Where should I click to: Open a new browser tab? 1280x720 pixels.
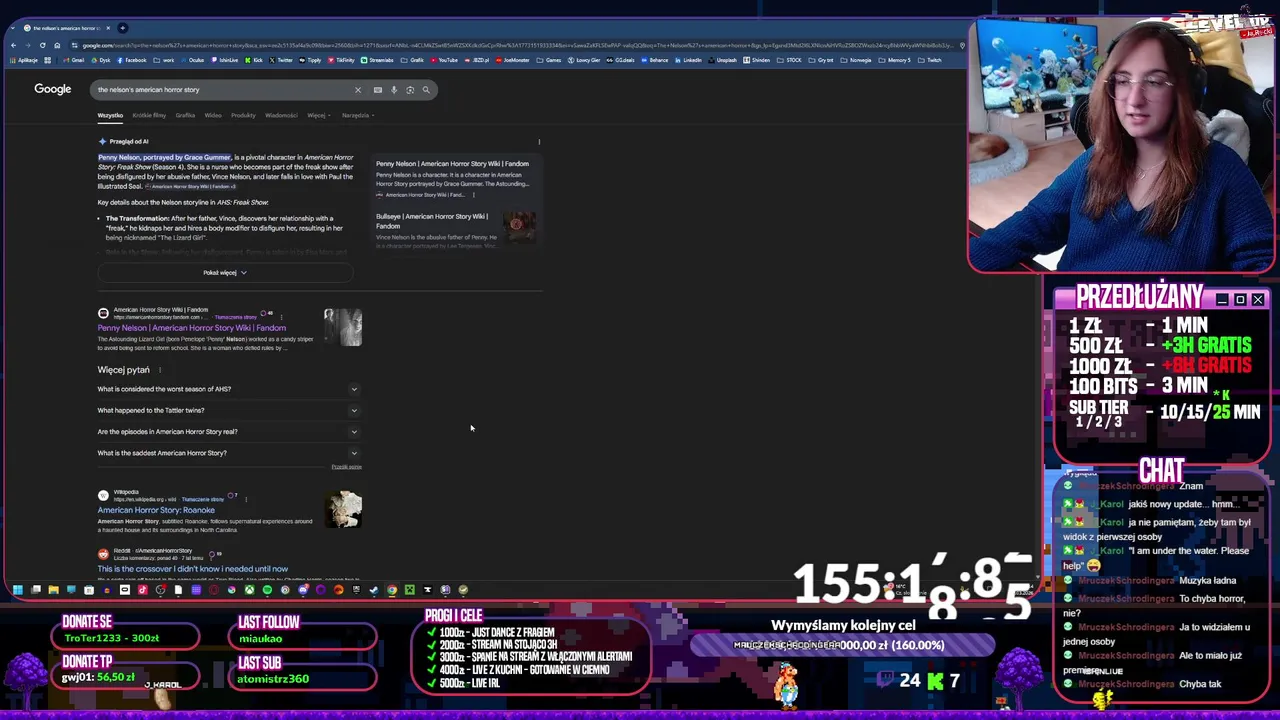(122, 28)
